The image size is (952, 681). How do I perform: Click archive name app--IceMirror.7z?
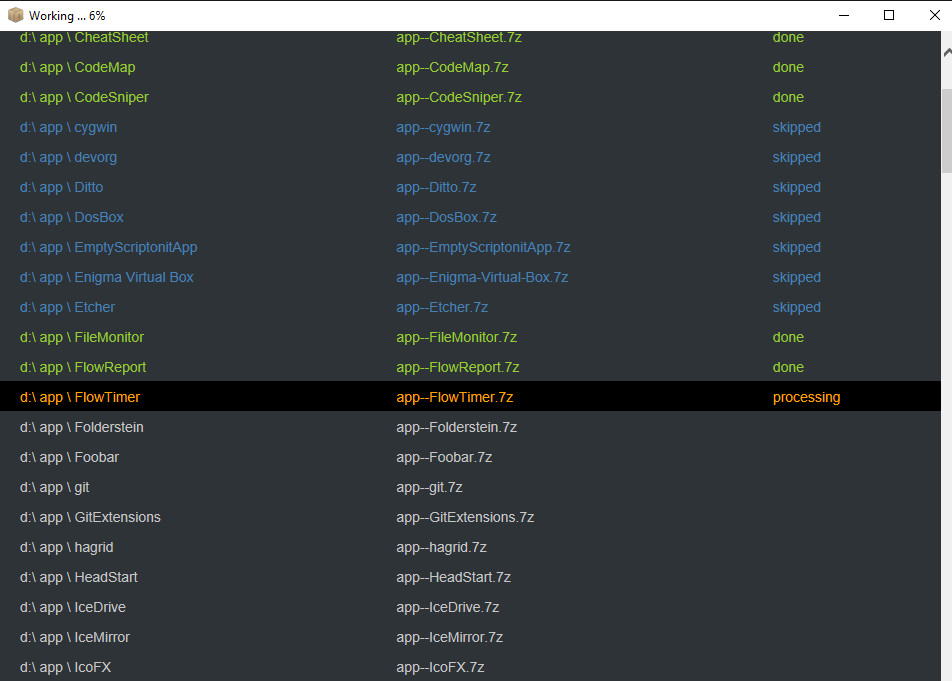coord(449,638)
